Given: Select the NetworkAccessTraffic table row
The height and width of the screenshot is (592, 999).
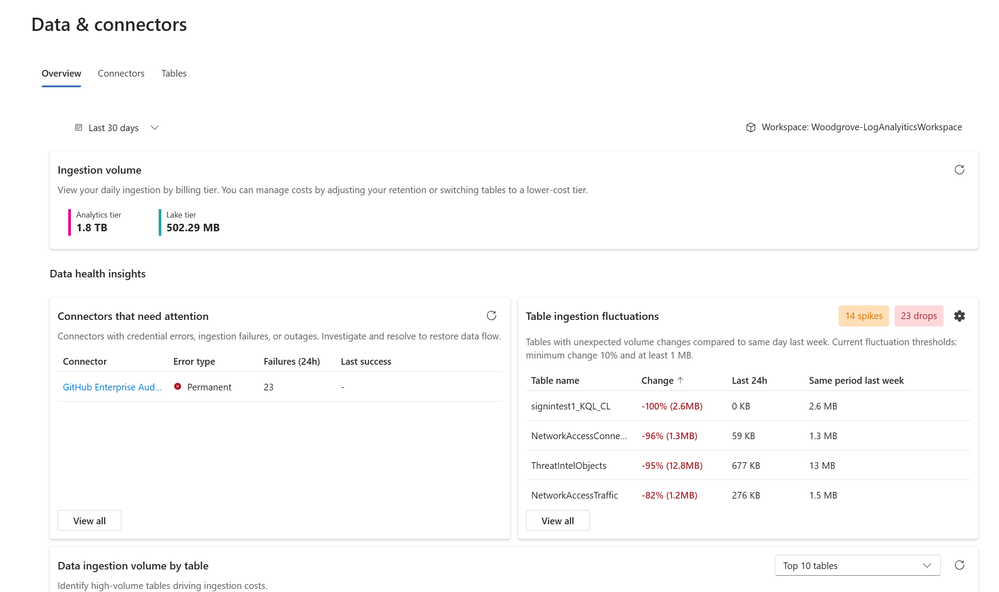Looking at the screenshot, I should (748, 495).
